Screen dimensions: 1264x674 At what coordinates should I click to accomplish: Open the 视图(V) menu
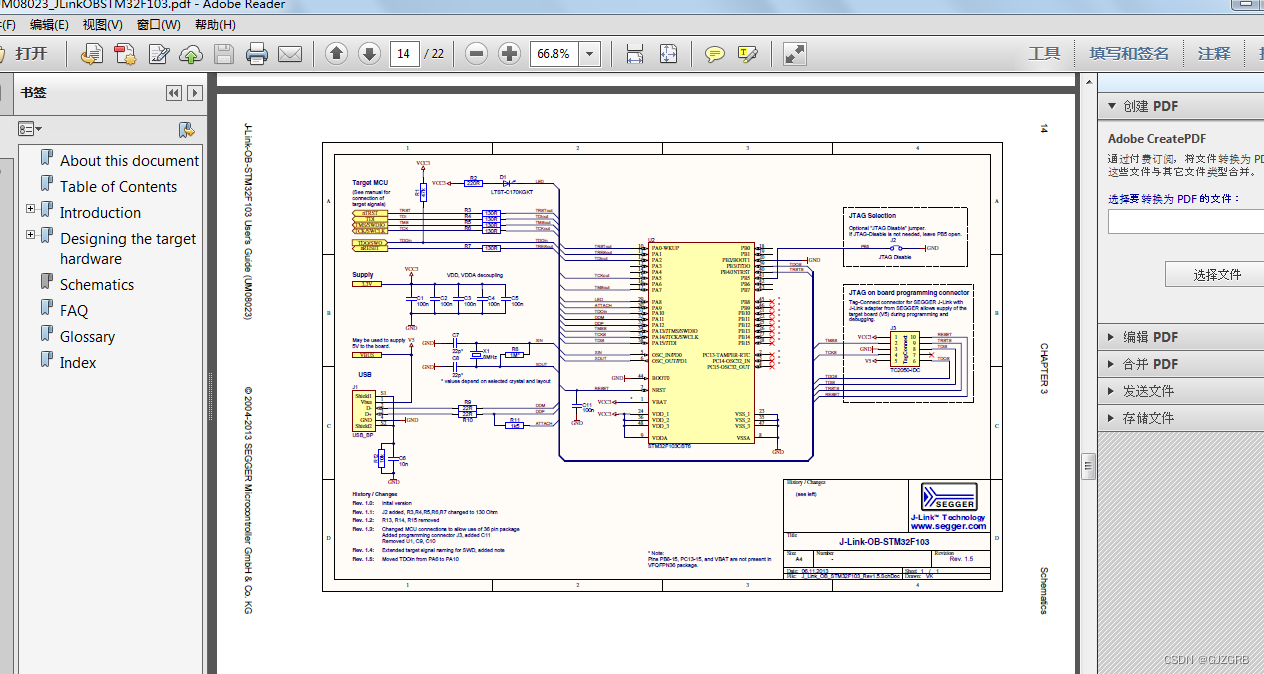point(103,24)
